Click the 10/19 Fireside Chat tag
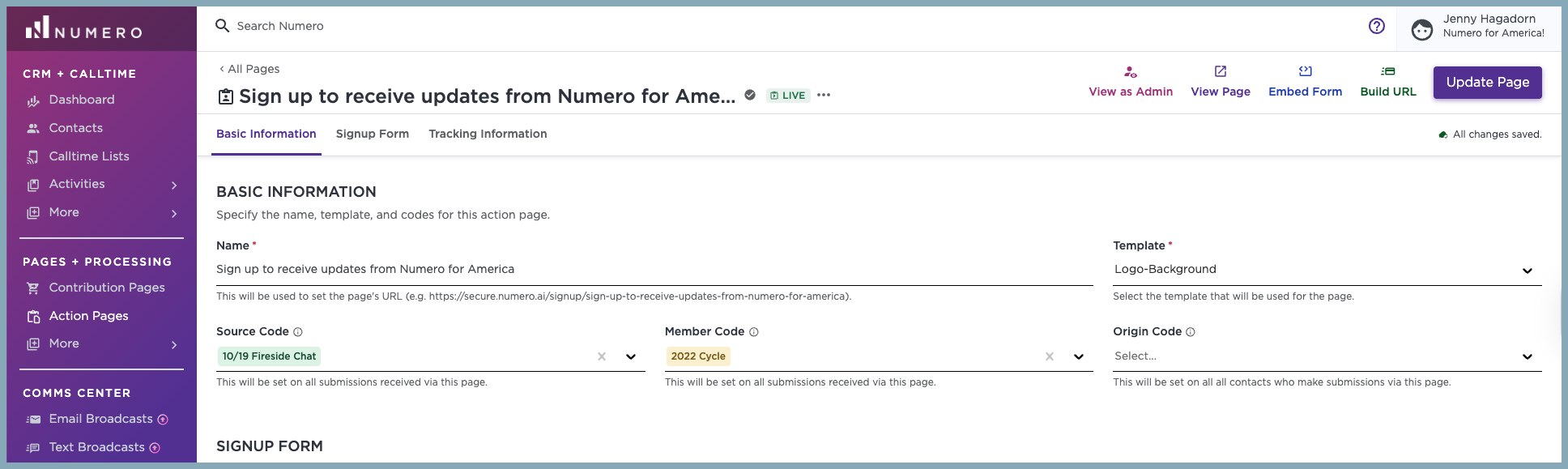The width and height of the screenshot is (1568, 469). click(270, 356)
